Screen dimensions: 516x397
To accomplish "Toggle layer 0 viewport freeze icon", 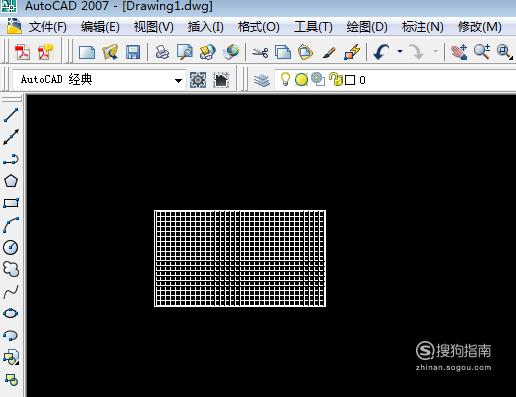I will tap(318, 79).
